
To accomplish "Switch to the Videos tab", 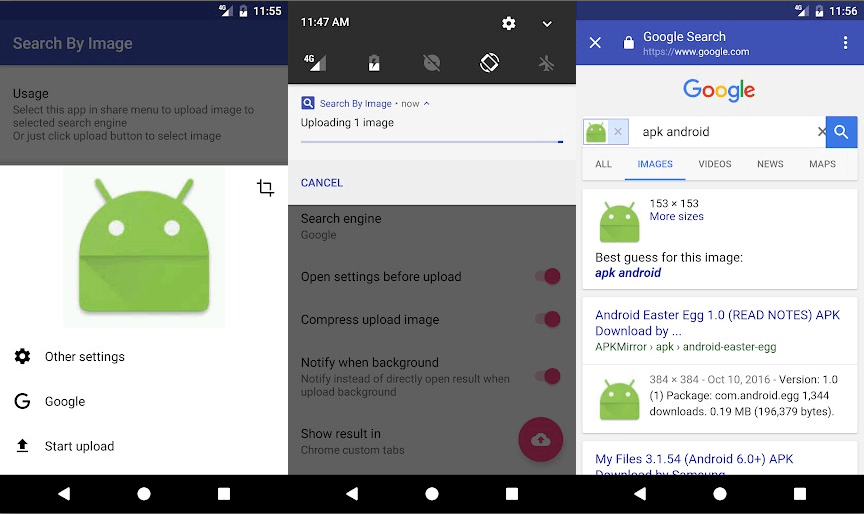I will coord(714,164).
